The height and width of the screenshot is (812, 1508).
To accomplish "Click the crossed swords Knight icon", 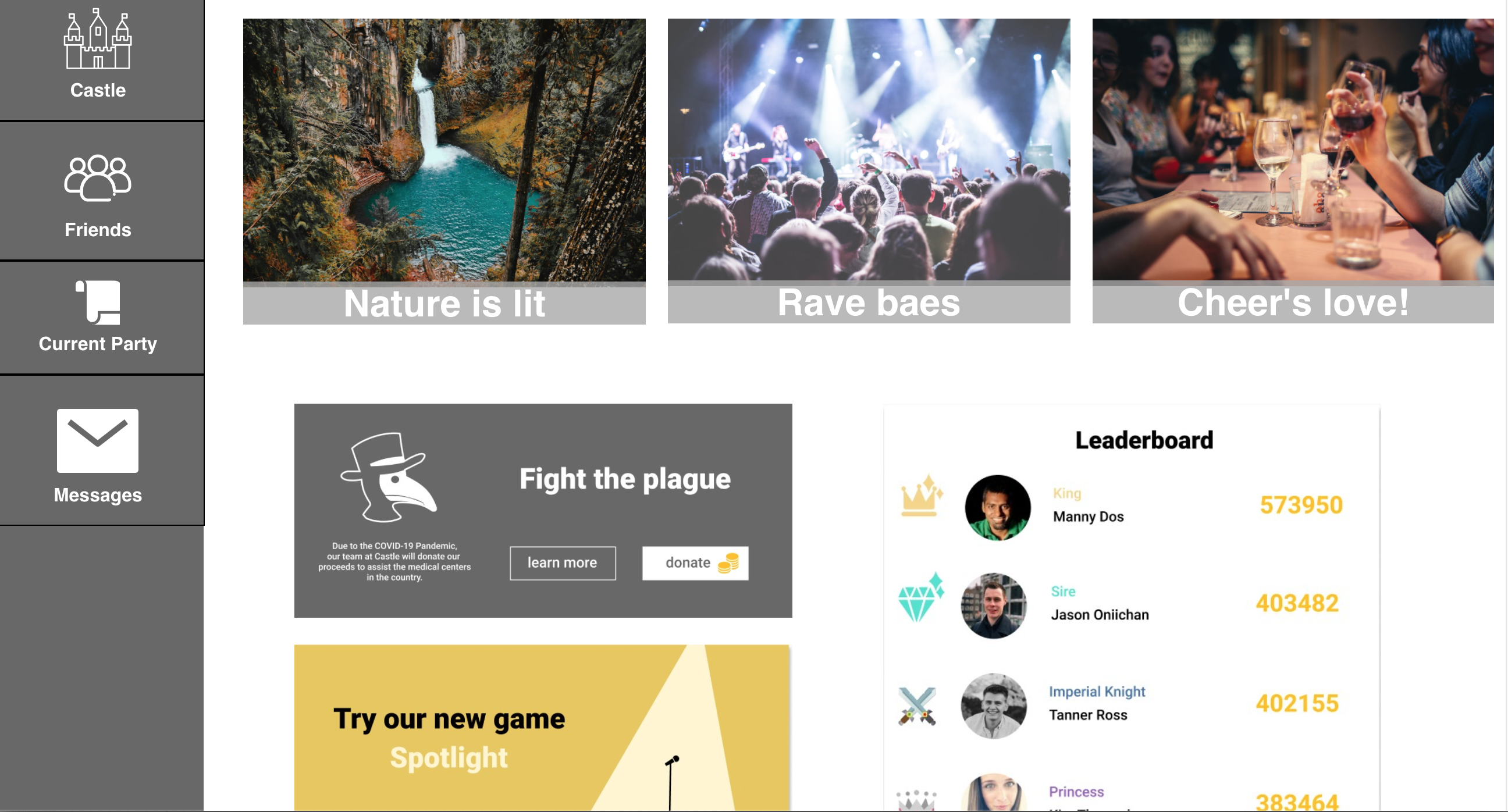I will tap(917, 706).
